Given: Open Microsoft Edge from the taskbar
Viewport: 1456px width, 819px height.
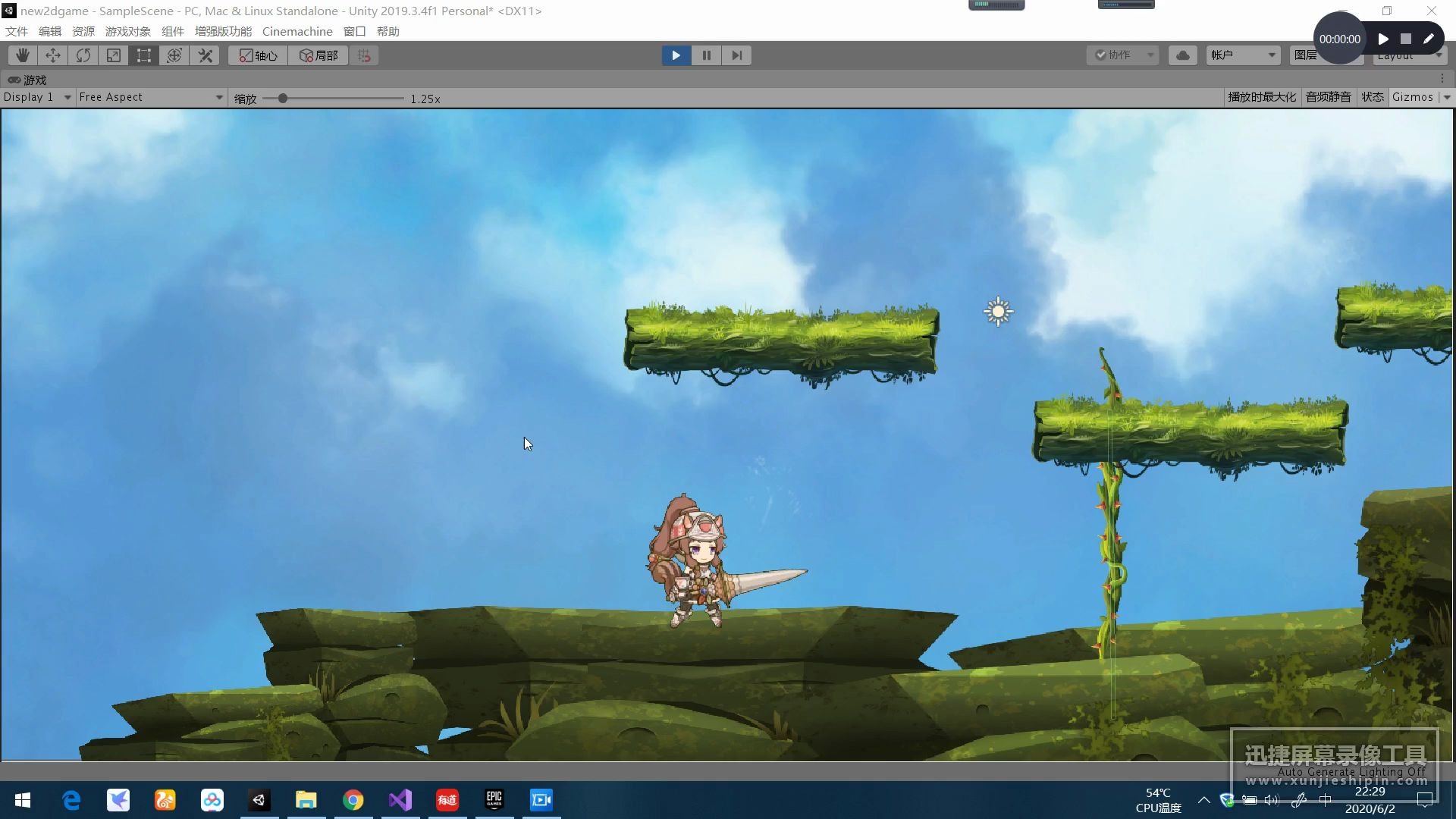Looking at the screenshot, I should pos(71,800).
